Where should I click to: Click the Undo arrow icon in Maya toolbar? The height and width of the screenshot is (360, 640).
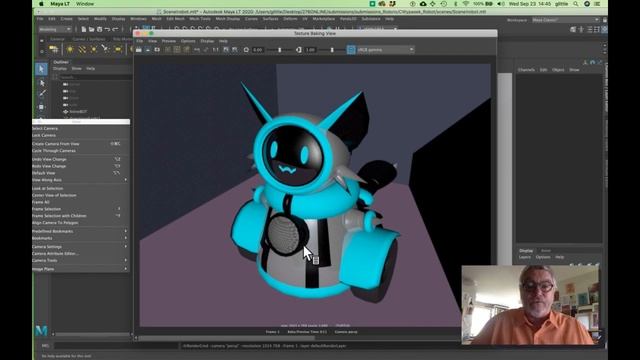coord(107,29)
